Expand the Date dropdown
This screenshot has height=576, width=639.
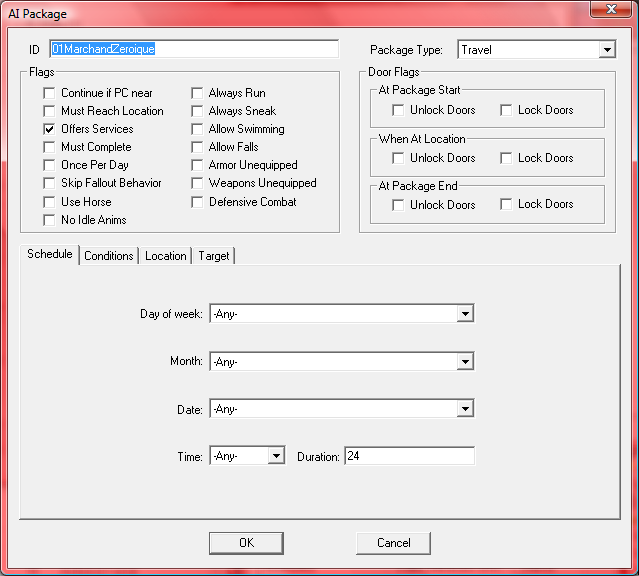pyautogui.click(x=464, y=409)
